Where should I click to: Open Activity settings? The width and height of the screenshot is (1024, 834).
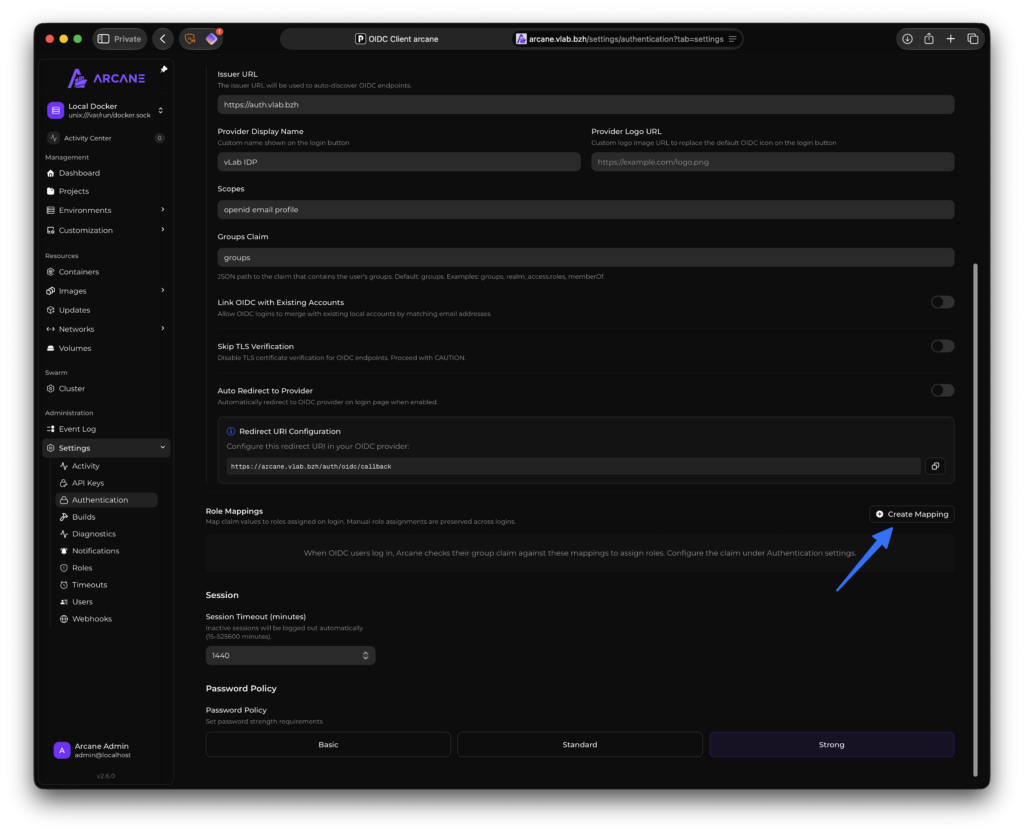(x=85, y=466)
